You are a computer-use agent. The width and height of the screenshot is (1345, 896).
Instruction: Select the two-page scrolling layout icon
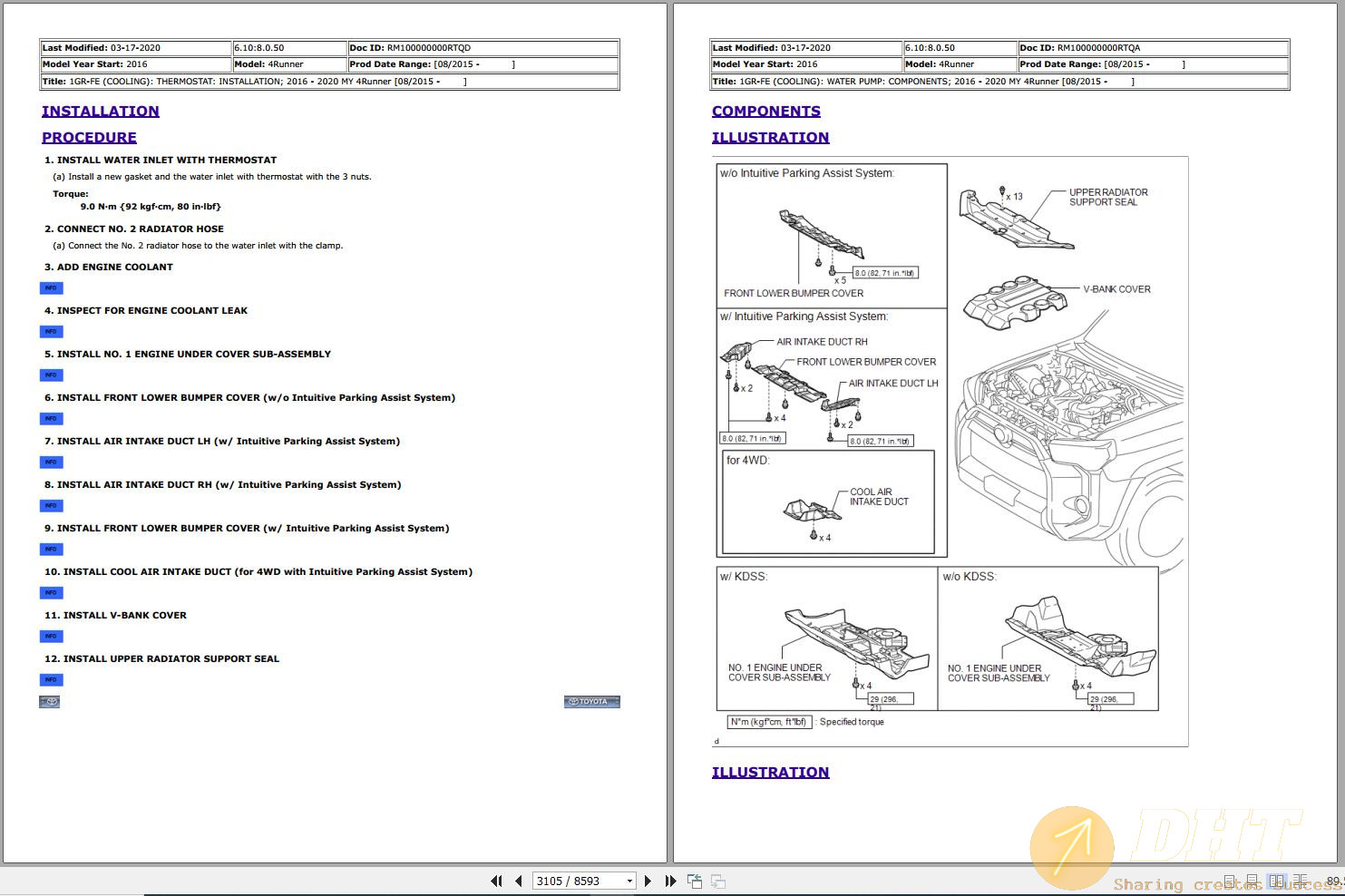click(x=1300, y=881)
